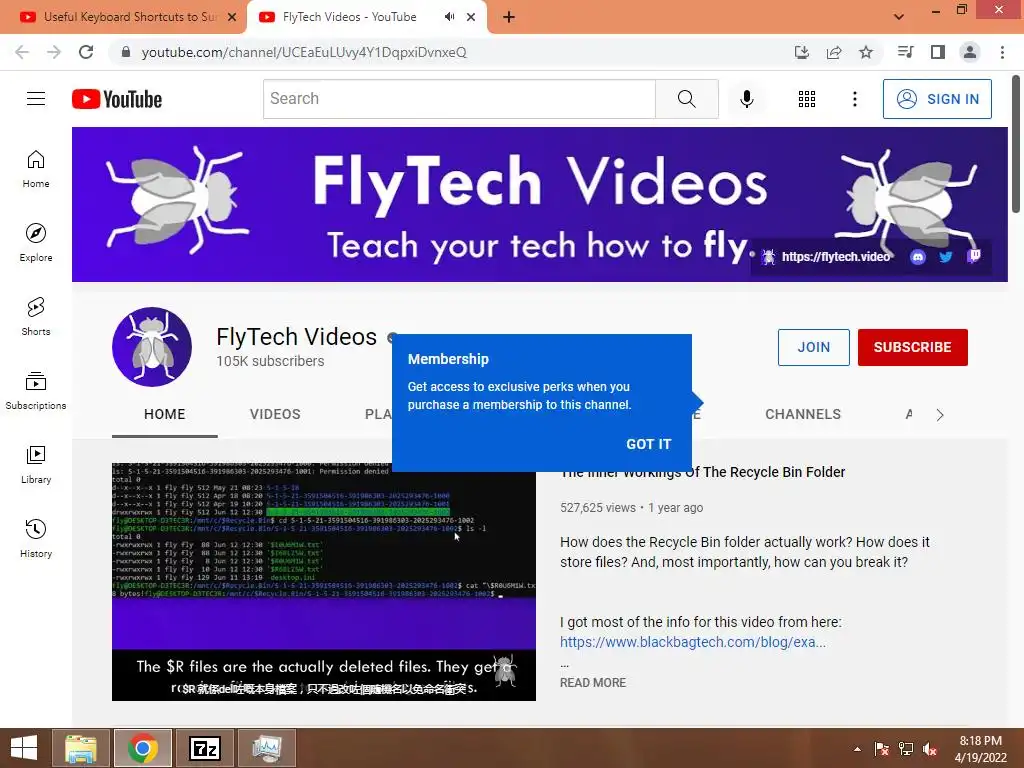Open the YouTube apps grid
The width and height of the screenshot is (1024, 768).
coord(807,99)
